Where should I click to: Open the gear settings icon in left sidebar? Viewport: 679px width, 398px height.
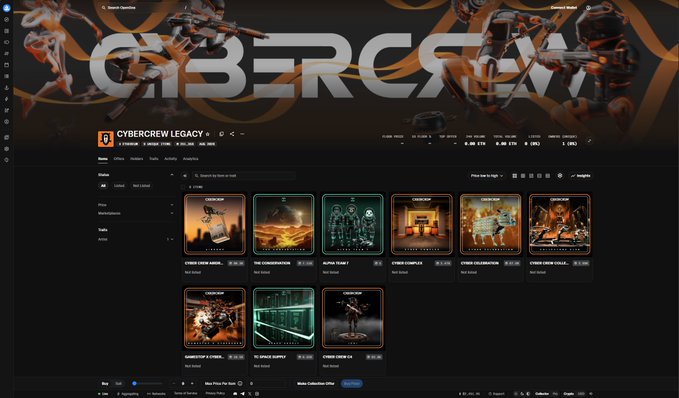6,149
